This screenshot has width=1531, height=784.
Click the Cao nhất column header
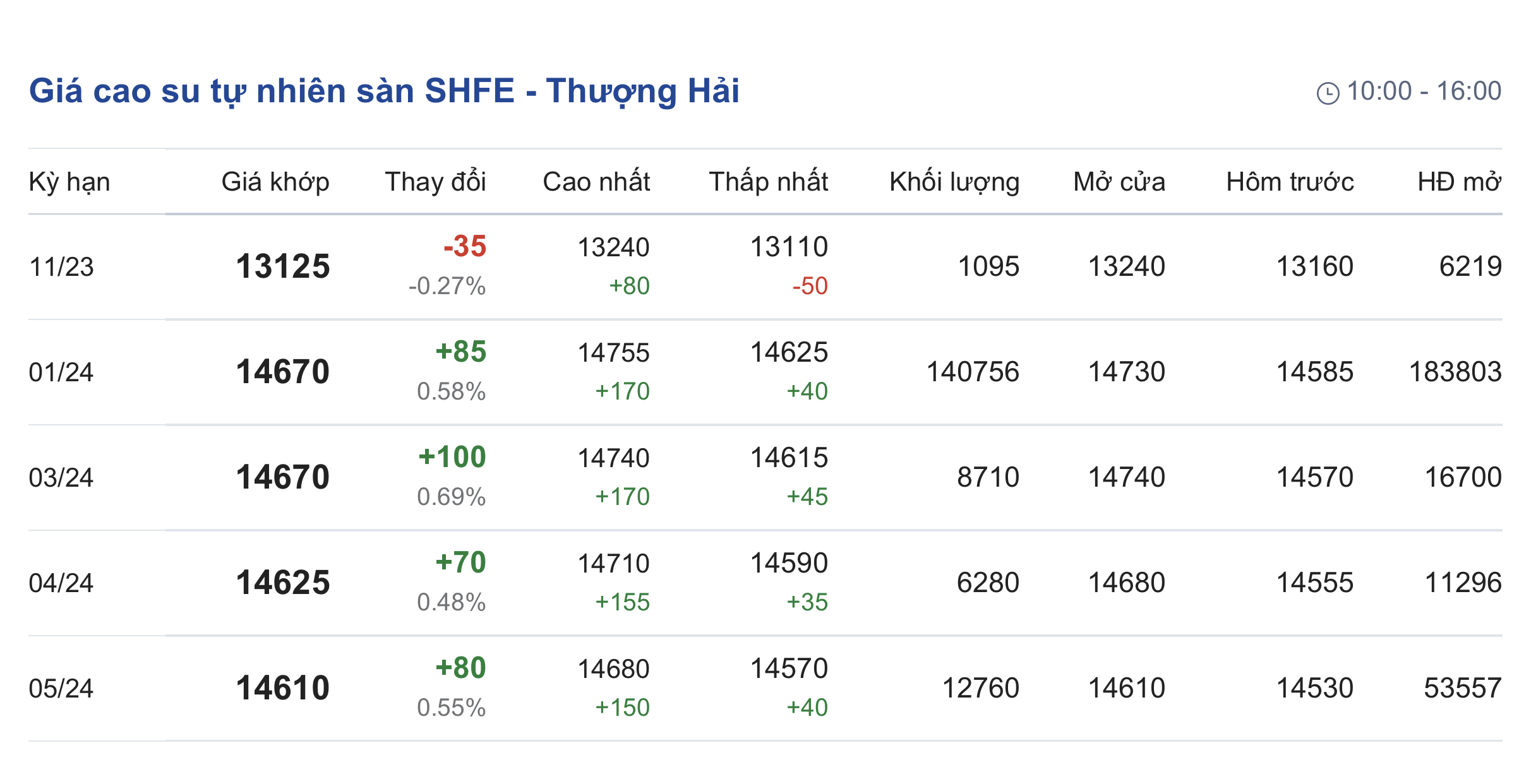[x=596, y=182]
